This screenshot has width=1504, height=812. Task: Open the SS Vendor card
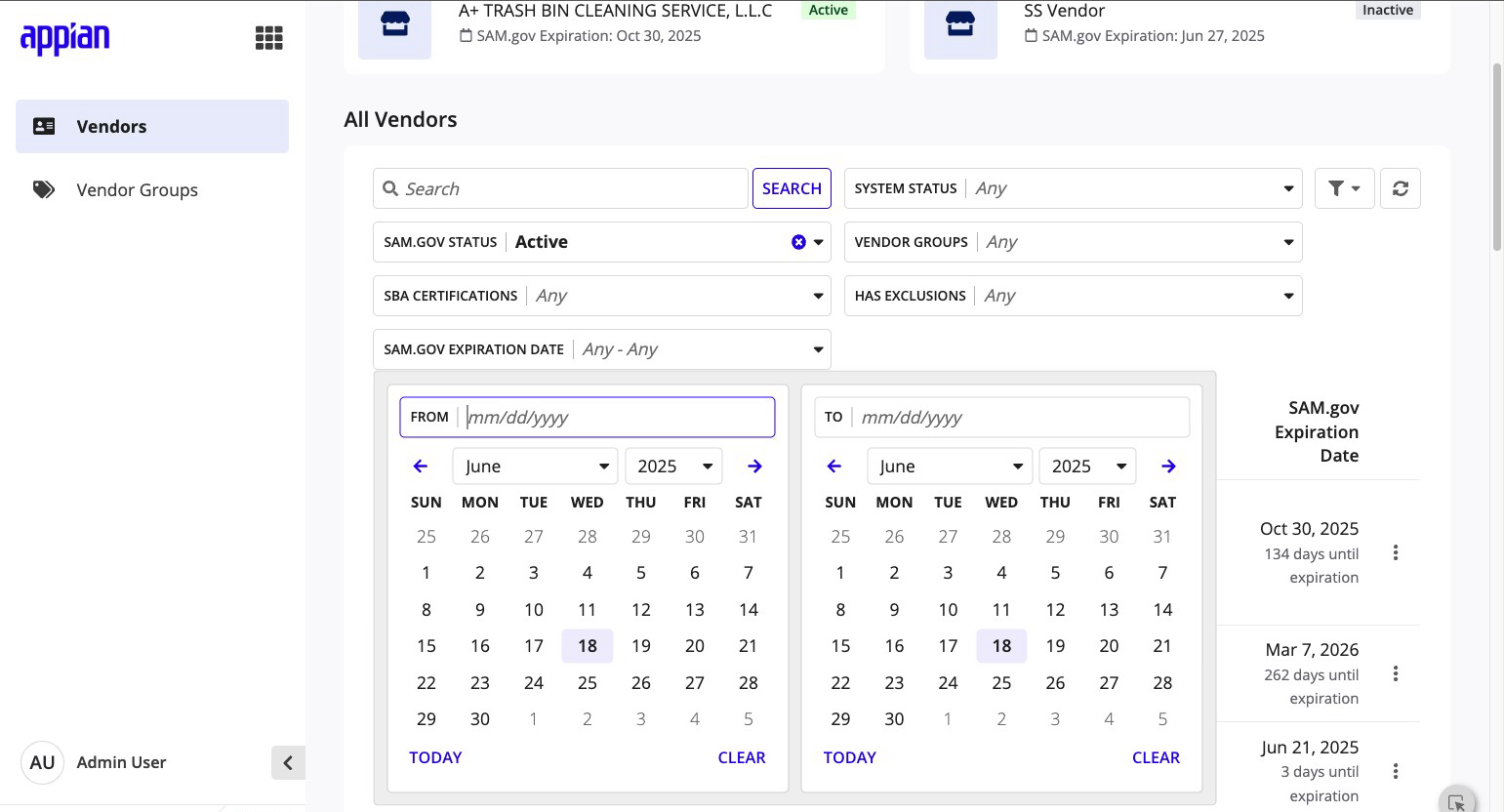click(x=1065, y=12)
